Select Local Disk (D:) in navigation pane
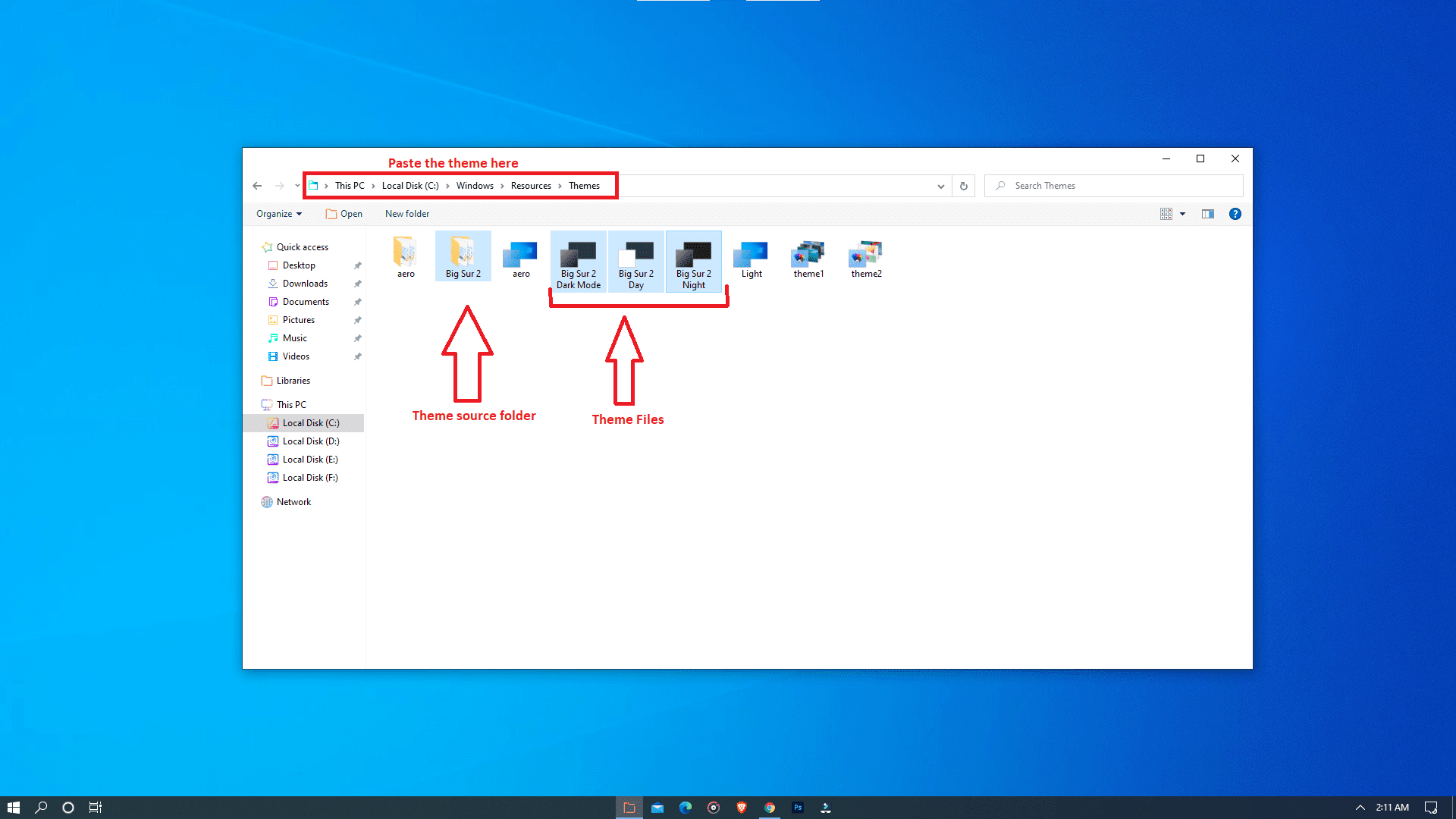The width and height of the screenshot is (1456, 819). 310,441
